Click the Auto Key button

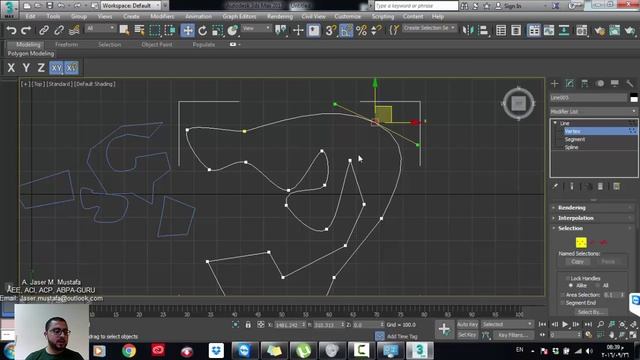(467, 324)
